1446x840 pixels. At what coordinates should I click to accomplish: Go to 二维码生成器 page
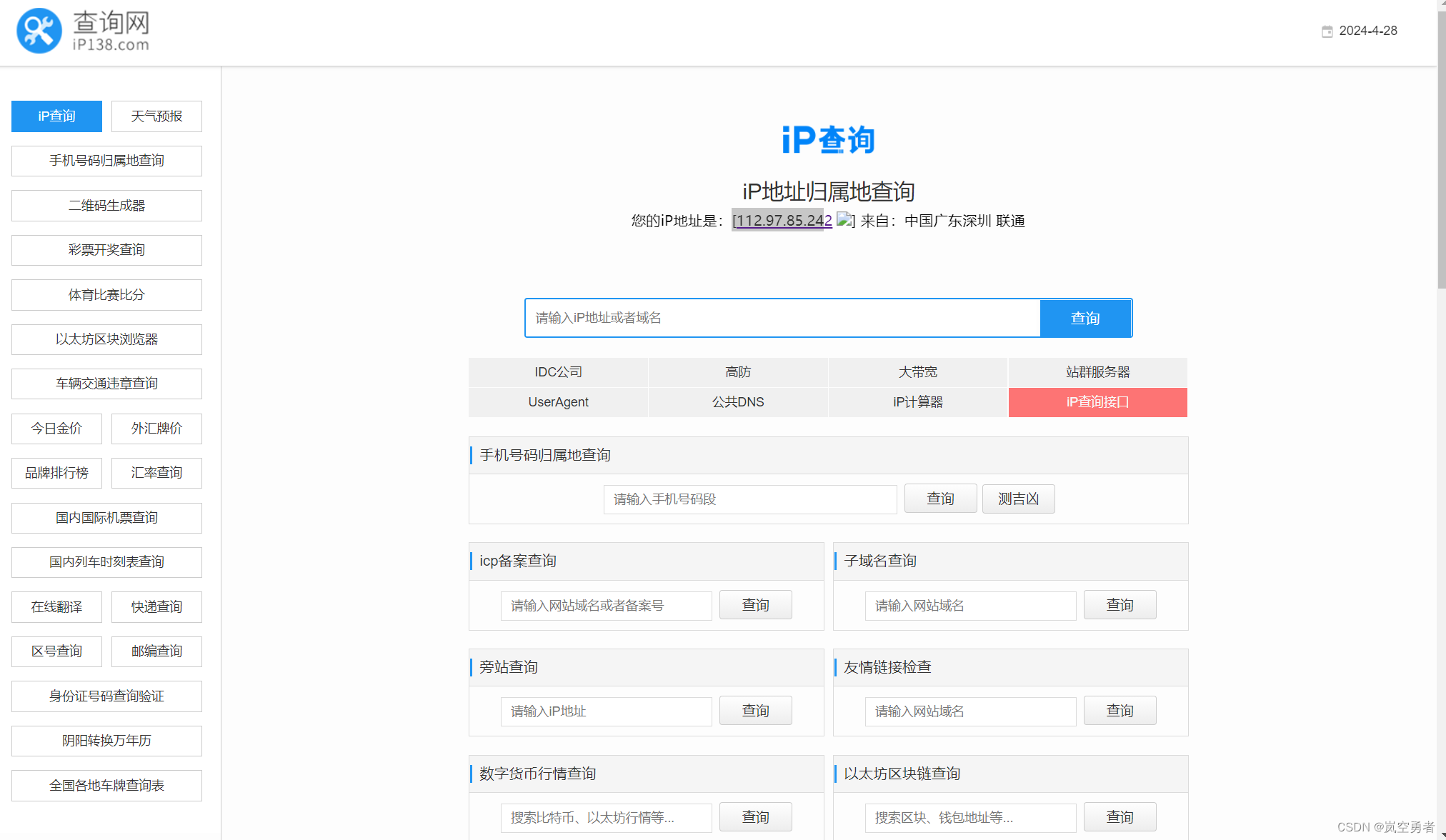(x=106, y=206)
